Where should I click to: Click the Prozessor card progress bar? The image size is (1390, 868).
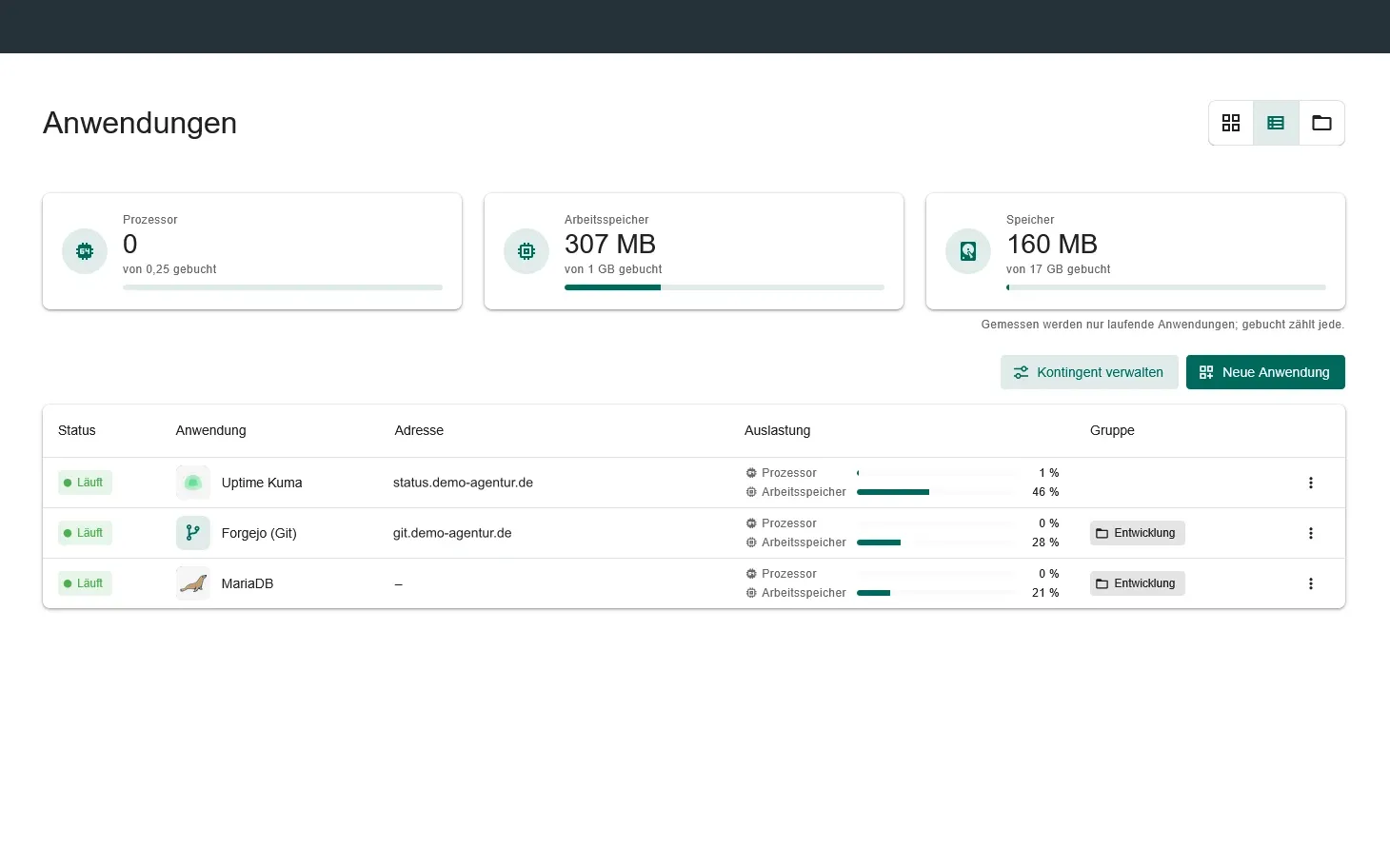(x=283, y=287)
